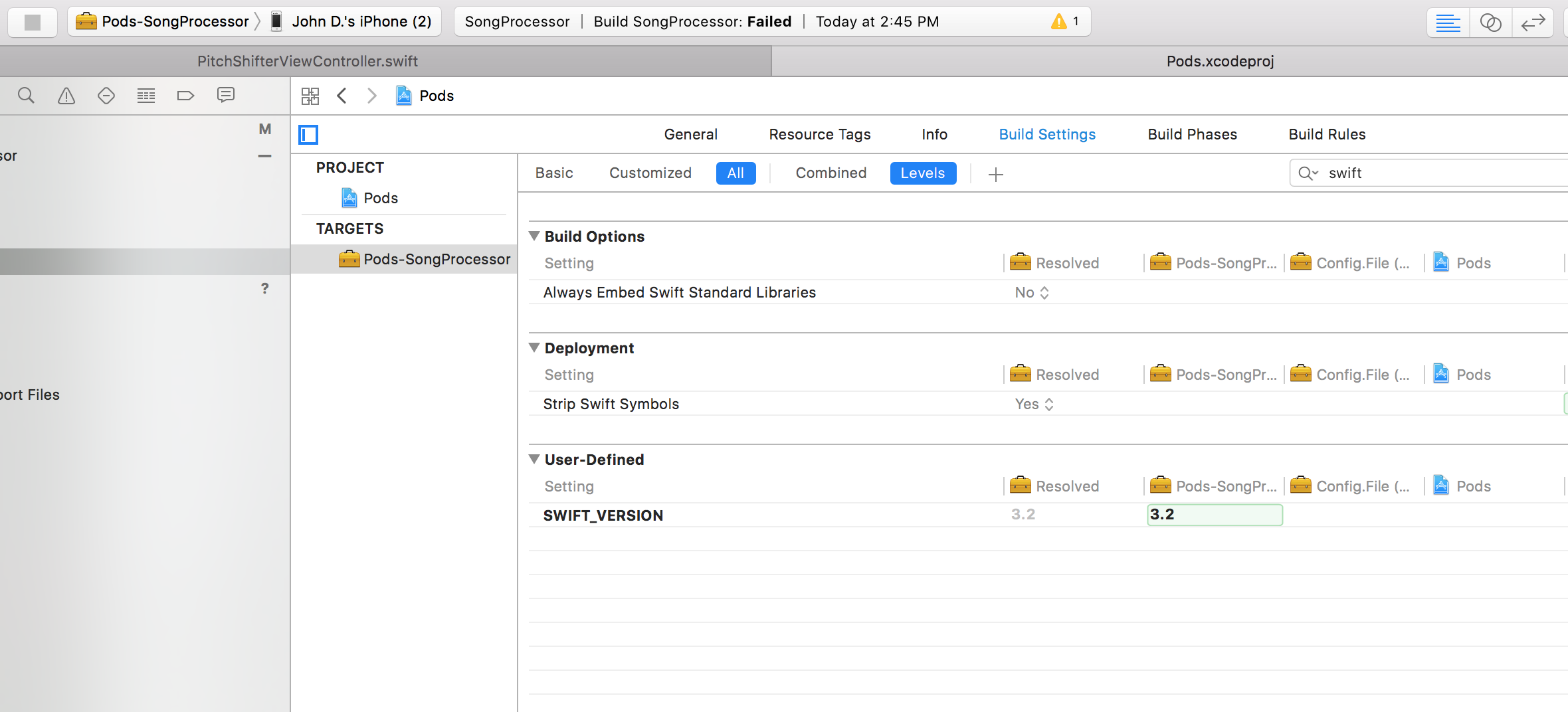Open the Find navigator magnifier icon
Screen dimensions: 1568x712
[26, 96]
